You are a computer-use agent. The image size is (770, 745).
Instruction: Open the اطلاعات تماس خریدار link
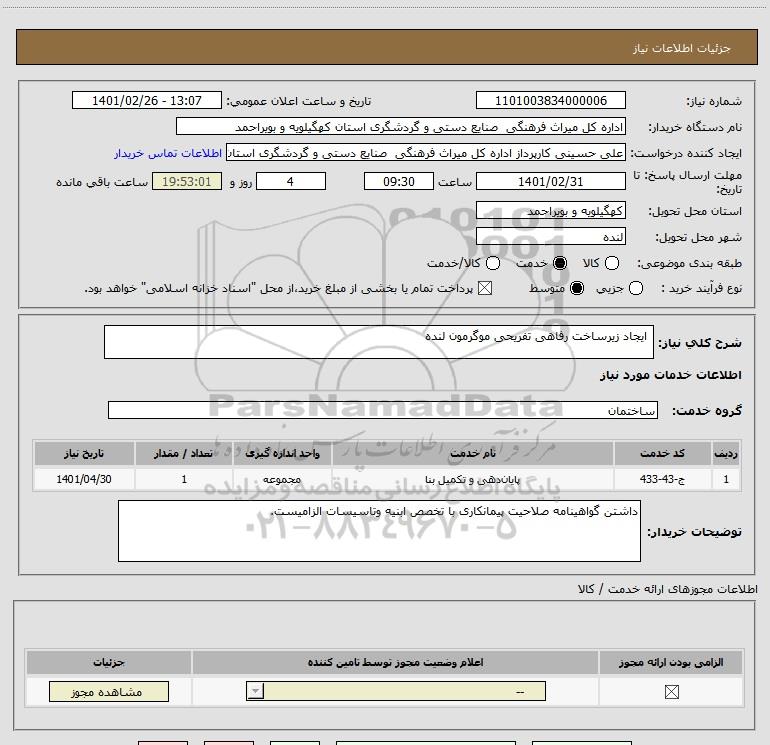[x=168, y=153]
